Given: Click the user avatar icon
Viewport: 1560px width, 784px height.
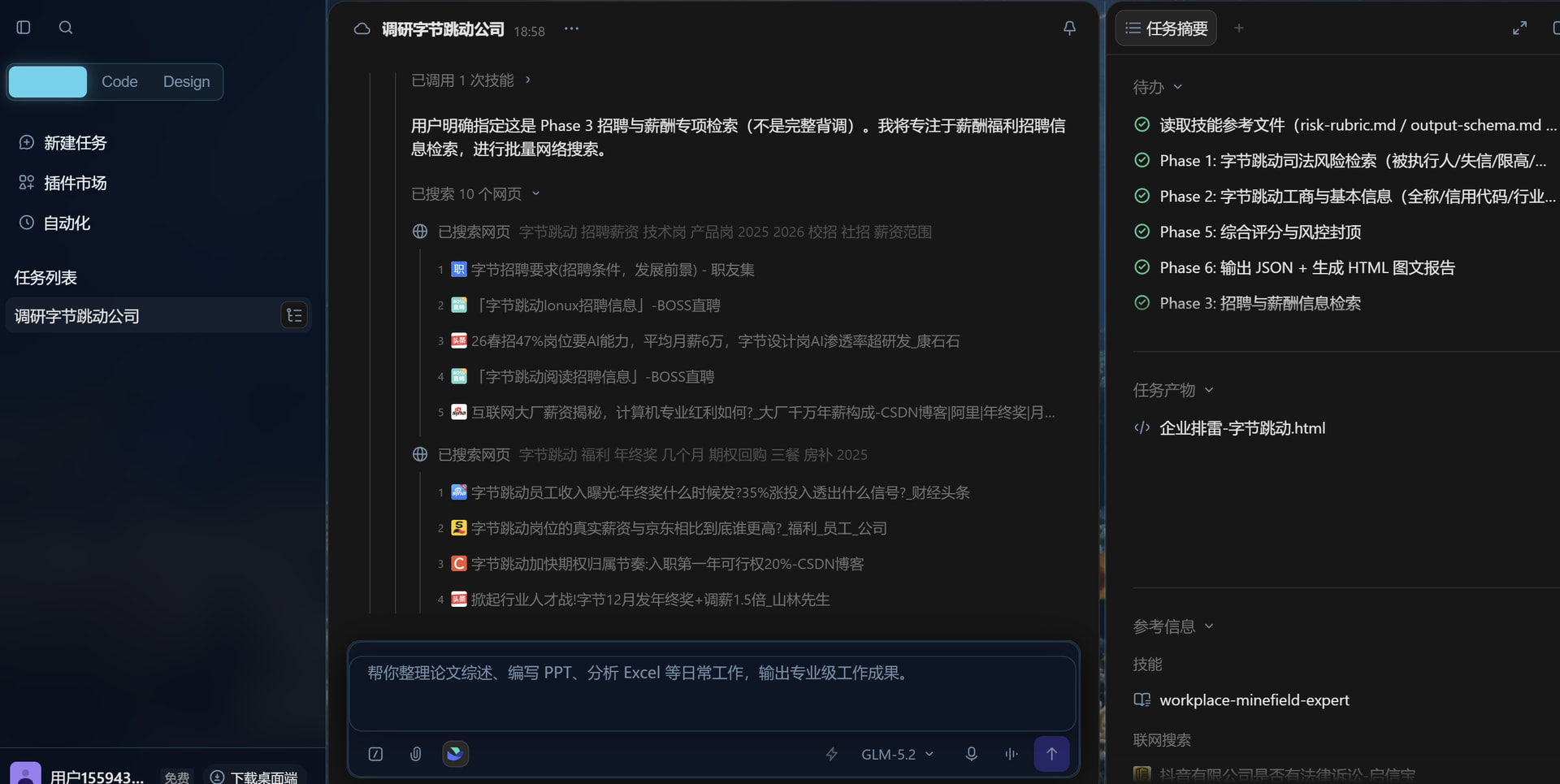Looking at the screenshot, I should pyautogui.click(x=25, y=773).
